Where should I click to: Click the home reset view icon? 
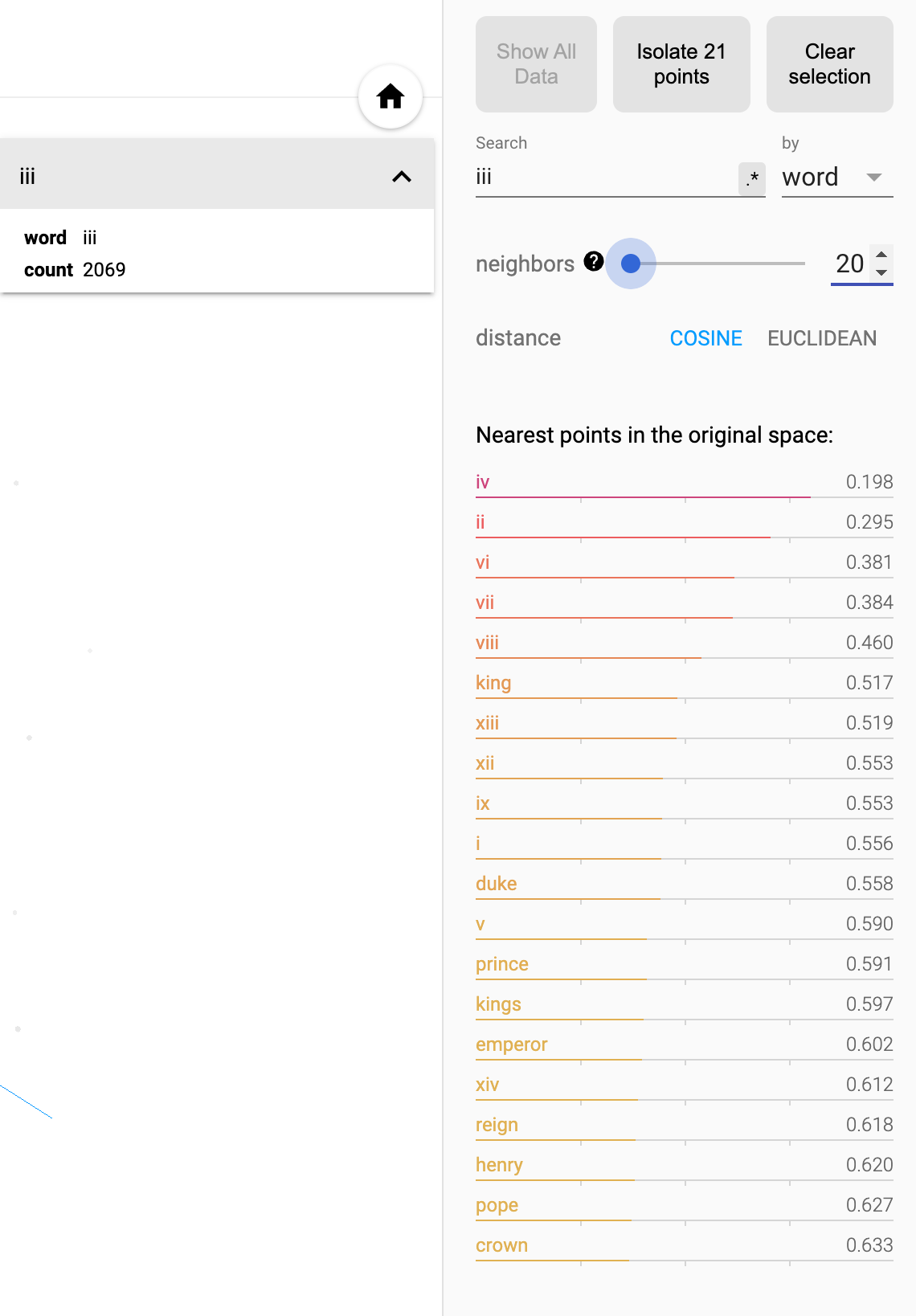[x=391, y=96]
